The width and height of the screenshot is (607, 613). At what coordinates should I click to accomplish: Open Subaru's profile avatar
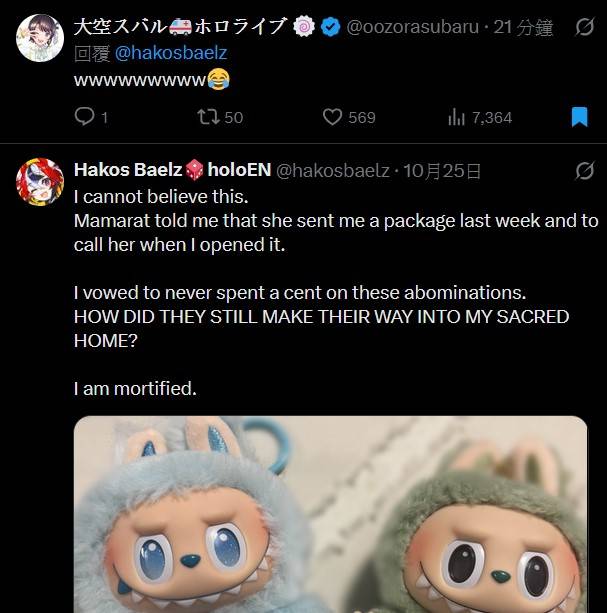[37, 36]
